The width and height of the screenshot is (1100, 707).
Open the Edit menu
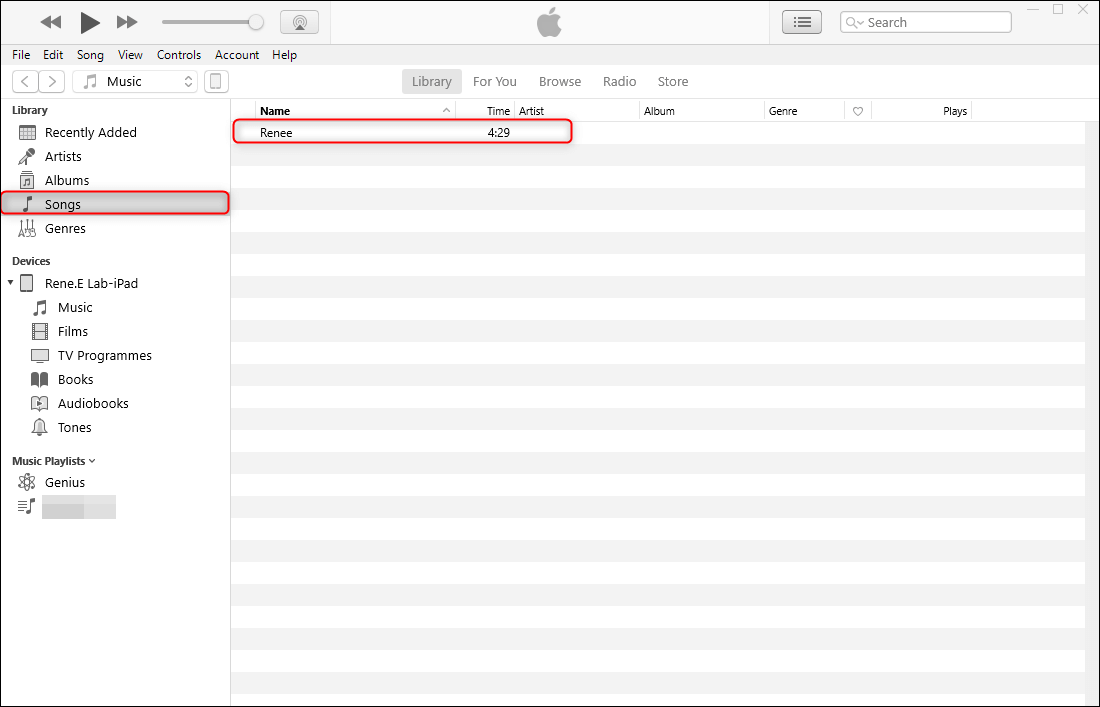pyautogui.click(x=53, y=55)
